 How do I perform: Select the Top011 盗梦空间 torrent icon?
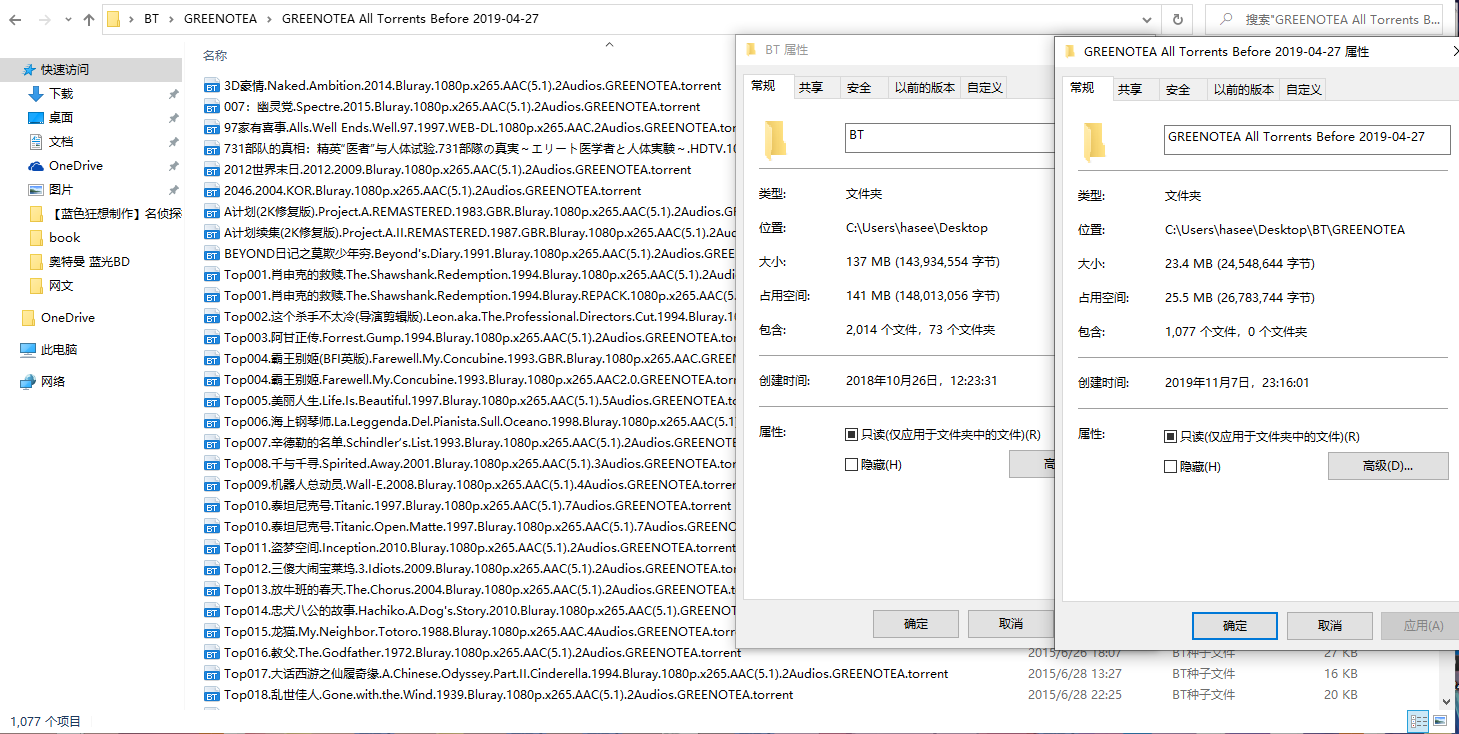coord(211,548)
